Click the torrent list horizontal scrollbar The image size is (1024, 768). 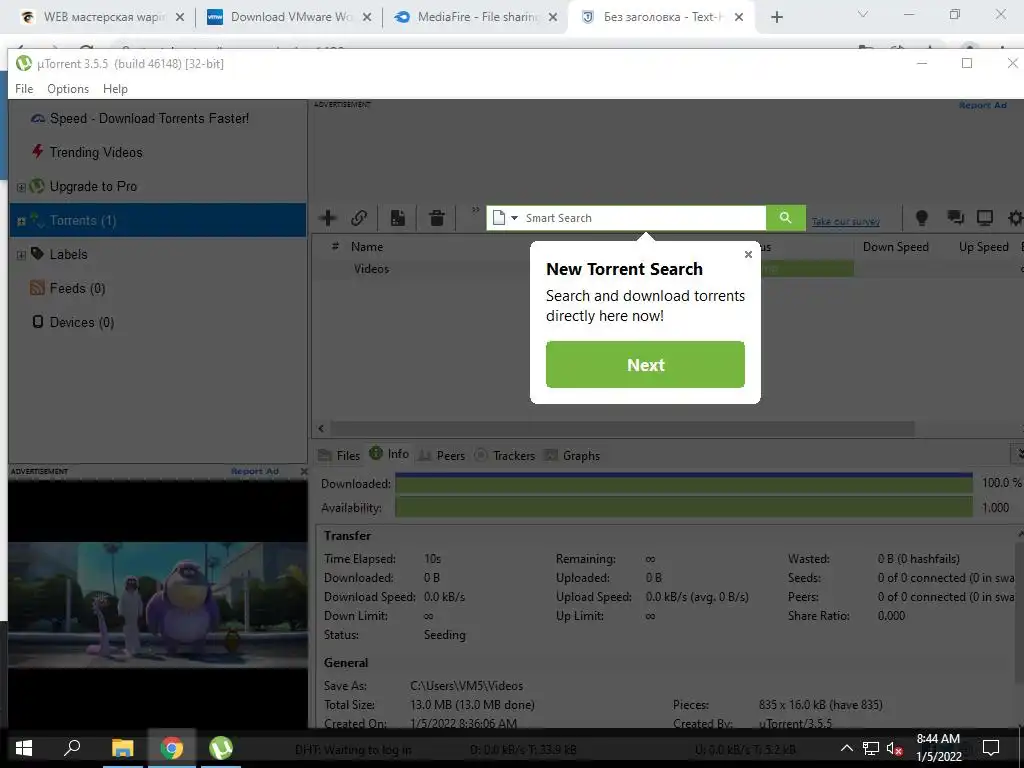coord(622,428)
